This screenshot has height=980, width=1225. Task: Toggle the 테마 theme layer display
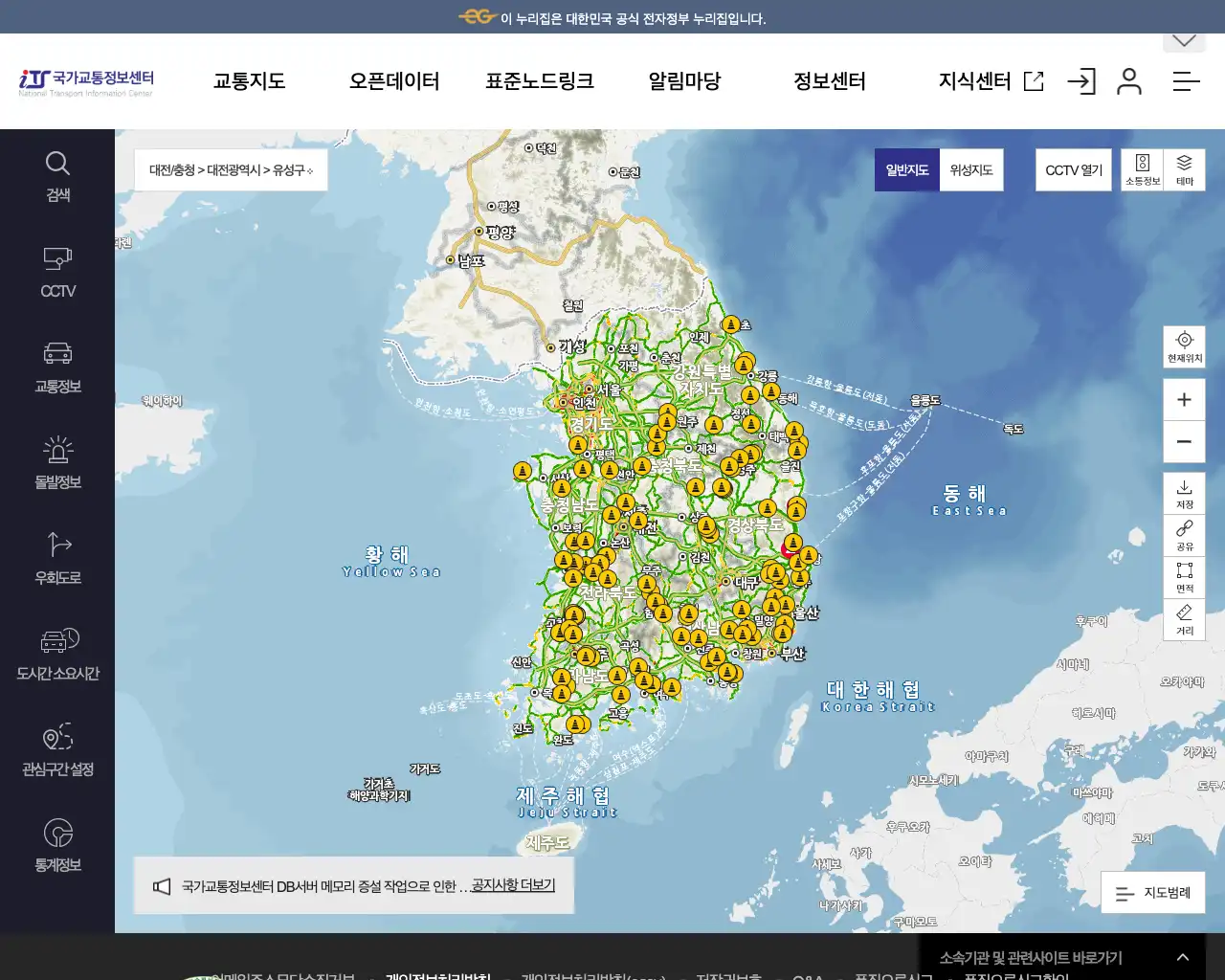pyautogui.click(x=1187, y=169)
